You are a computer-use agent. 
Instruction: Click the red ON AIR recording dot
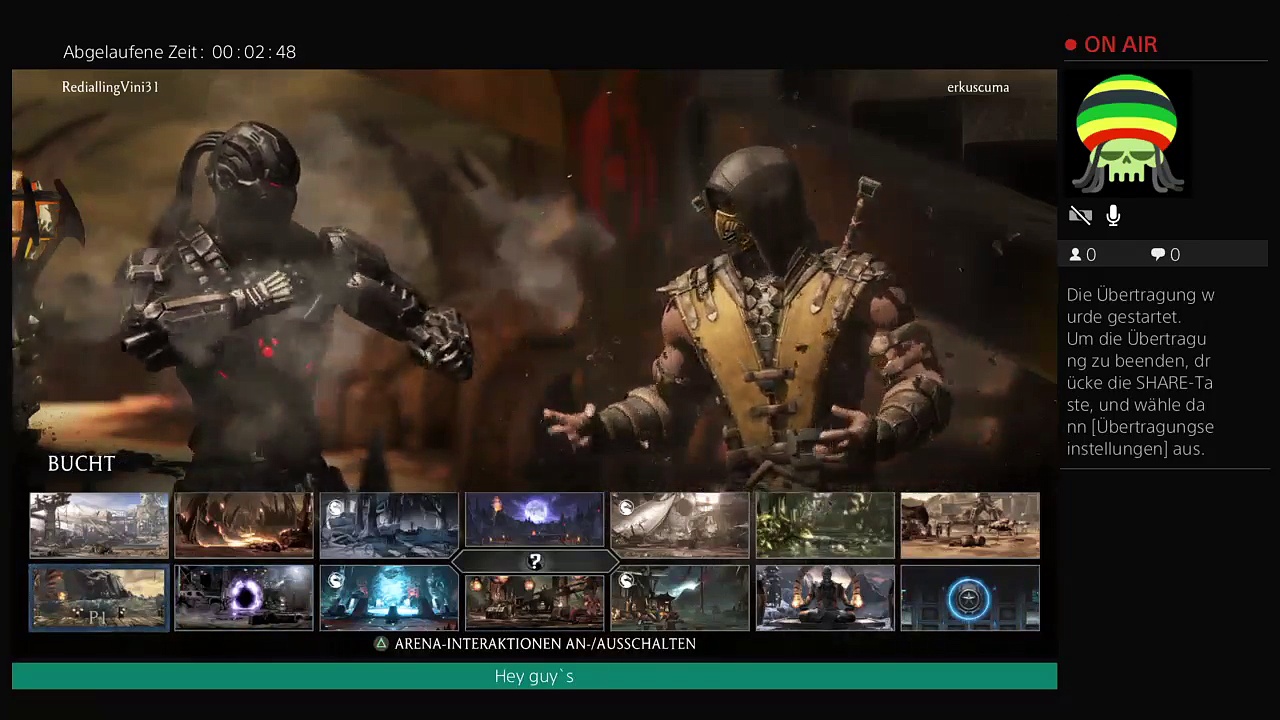(x=1071, y=45)
